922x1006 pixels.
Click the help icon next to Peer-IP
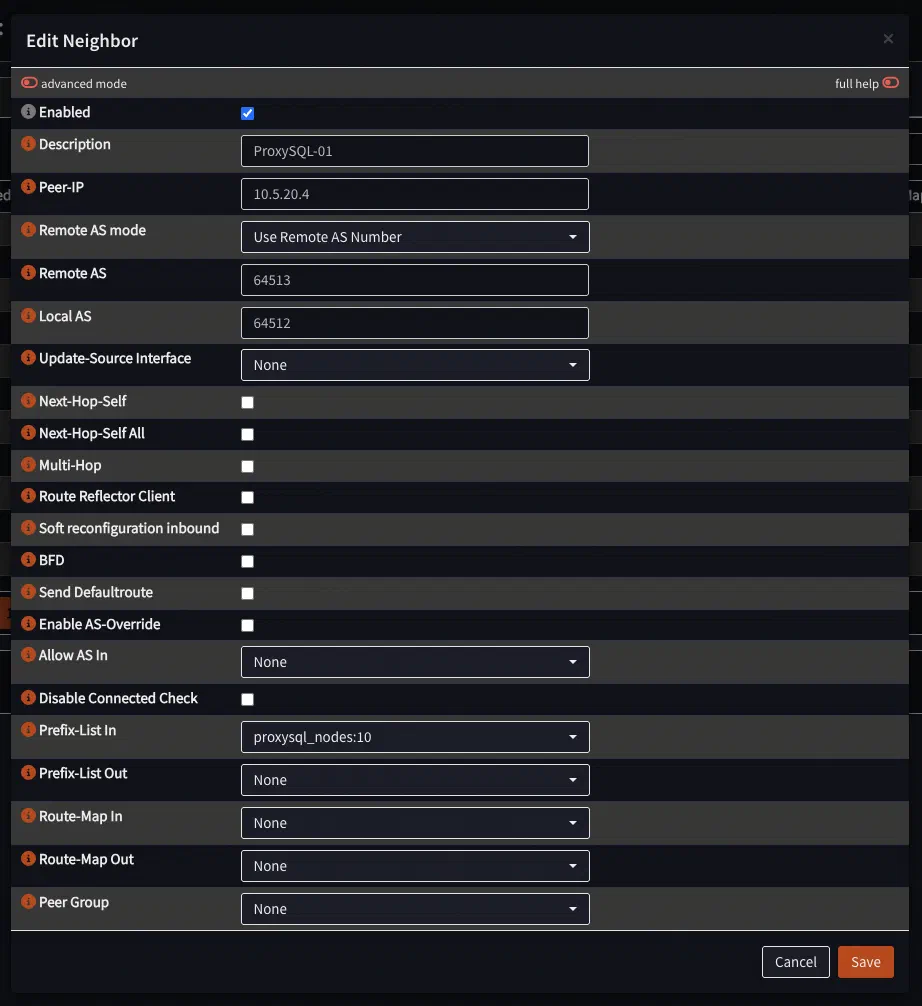click(x=28, y=187)
